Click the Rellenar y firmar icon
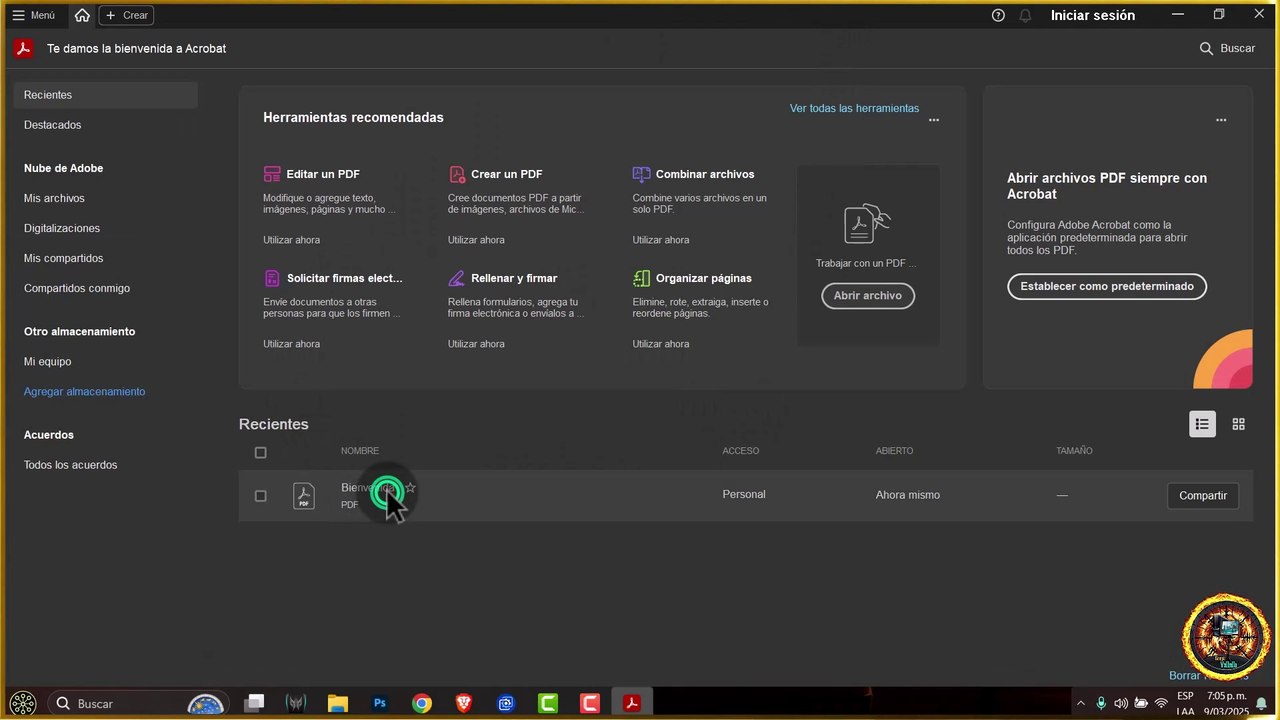The image size is (1280, 720). (457, 278)
